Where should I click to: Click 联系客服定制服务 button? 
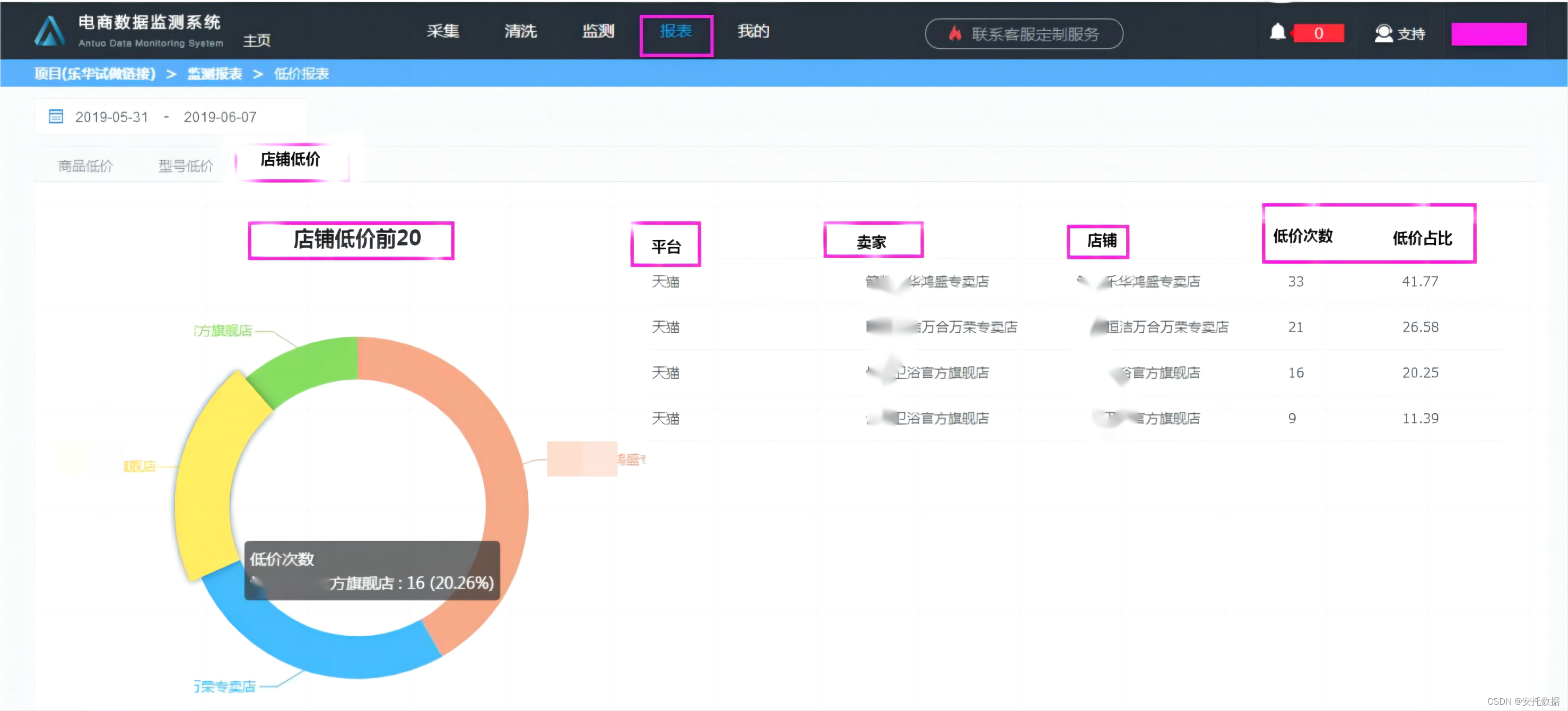1024,33
